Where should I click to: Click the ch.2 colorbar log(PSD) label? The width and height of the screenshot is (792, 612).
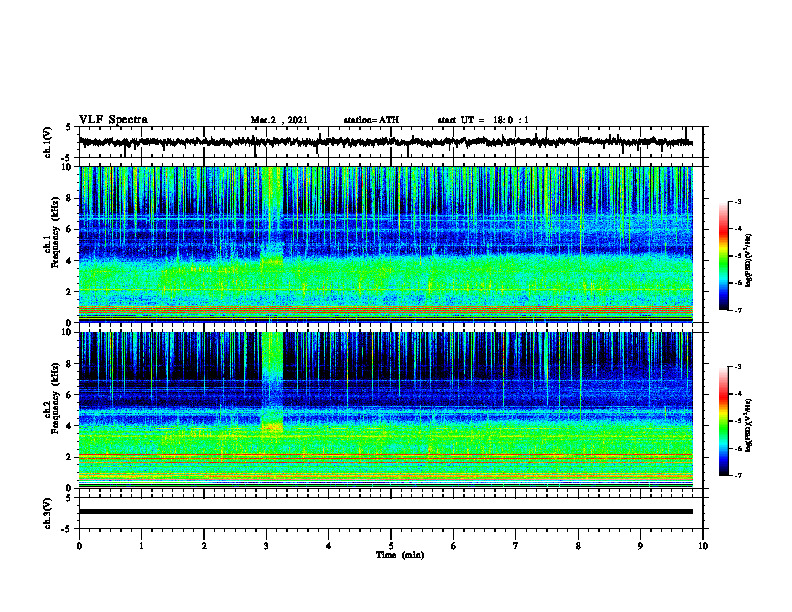tap(749, 425)
